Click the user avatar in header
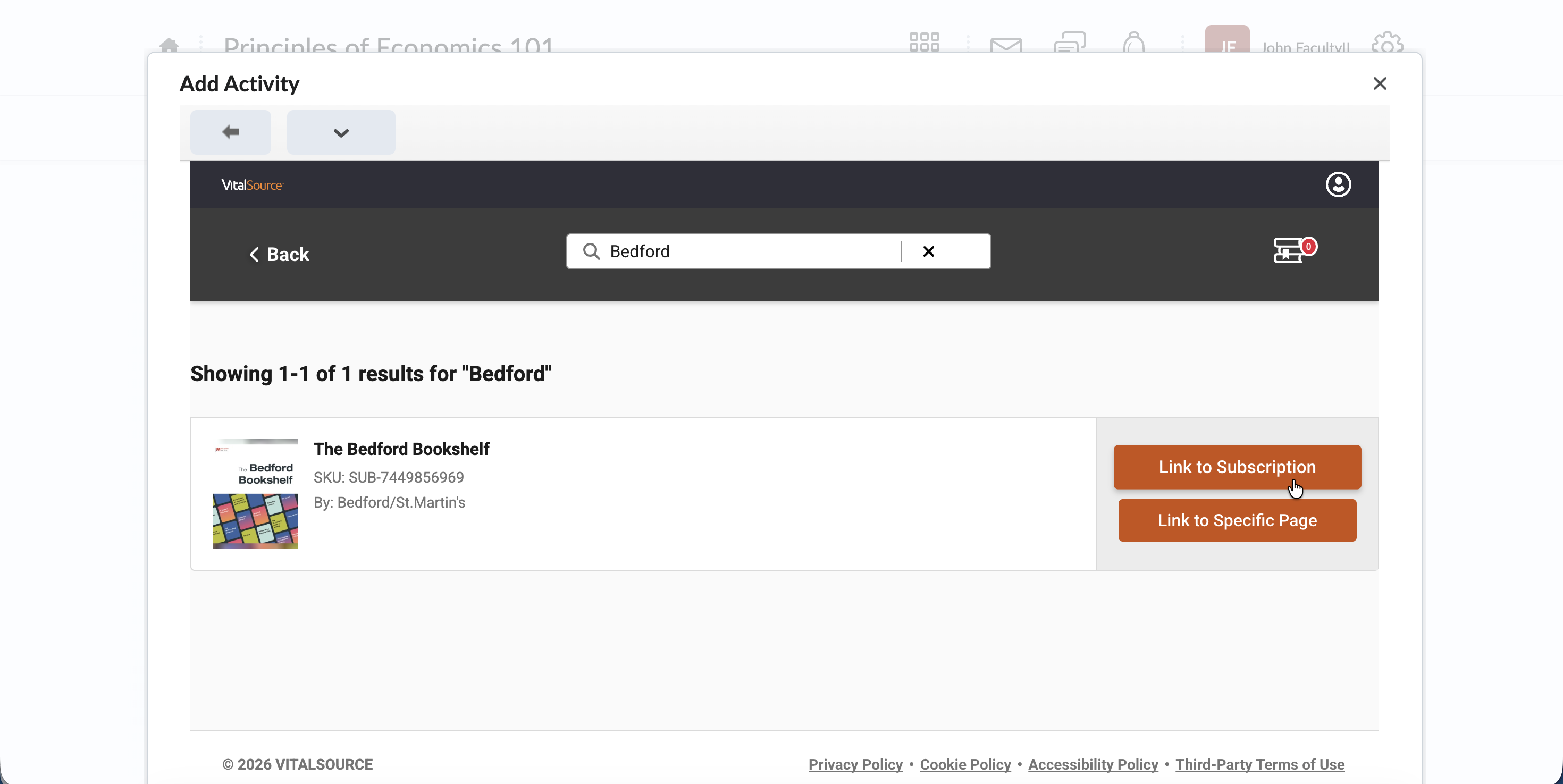This screenshot has height=784, width=1563. [x=1227, y=39]
